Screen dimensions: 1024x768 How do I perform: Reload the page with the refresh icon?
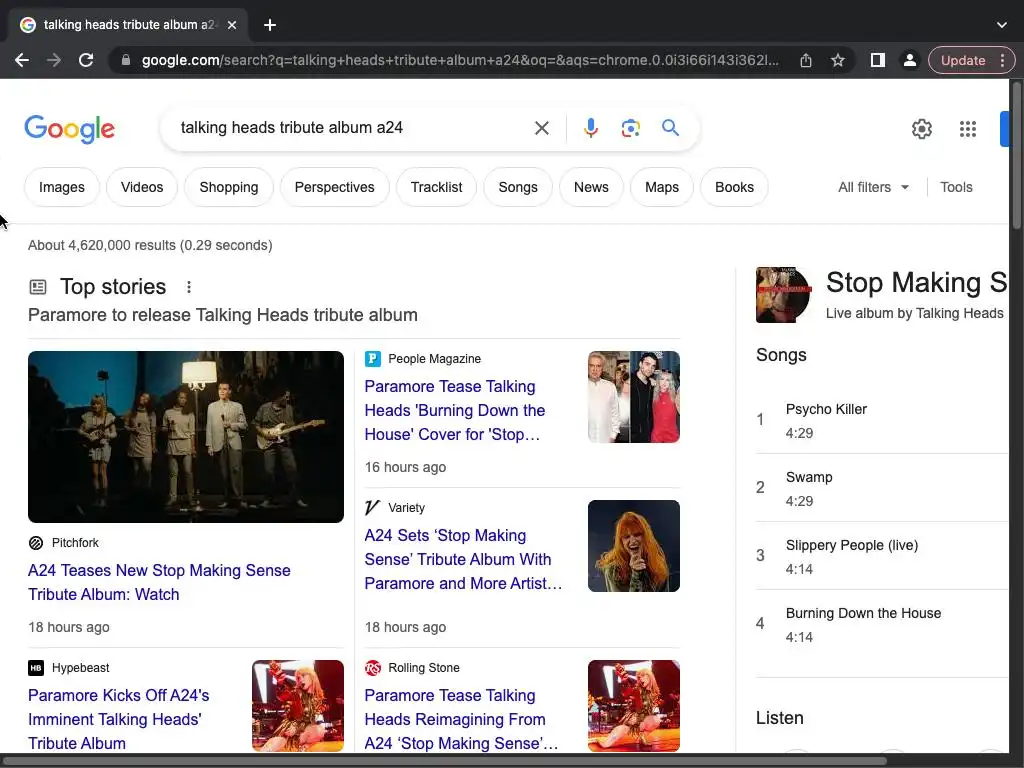(86, 60)
